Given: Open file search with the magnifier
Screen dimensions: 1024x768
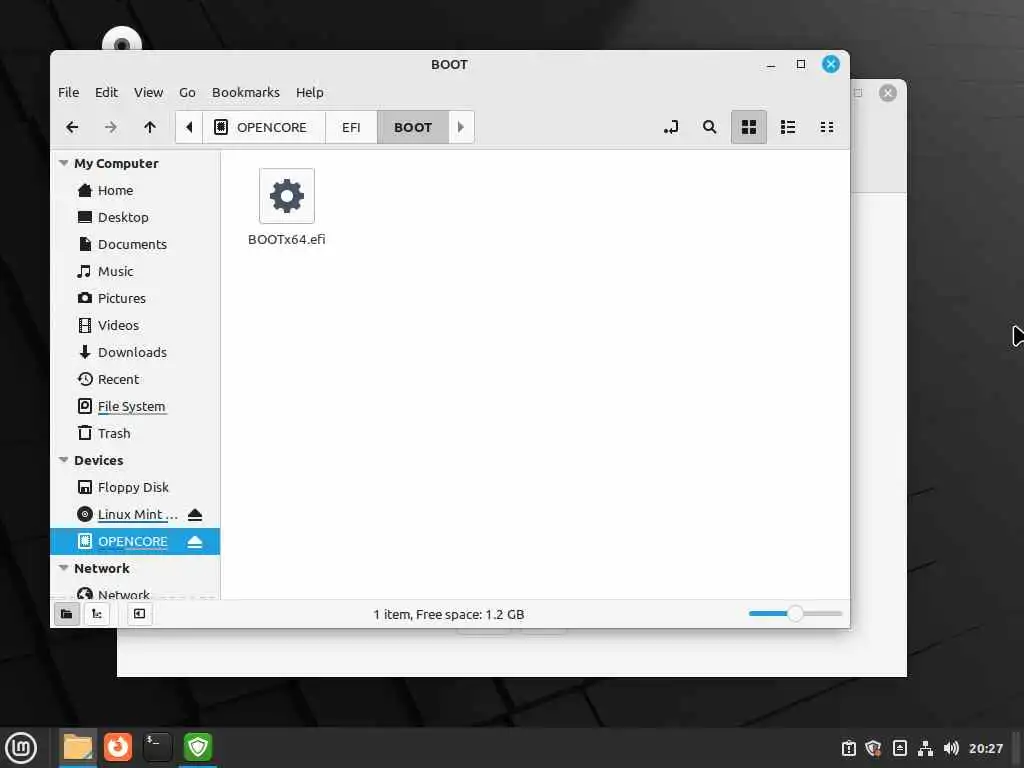Looking at the screenshot, I should 709,127.
